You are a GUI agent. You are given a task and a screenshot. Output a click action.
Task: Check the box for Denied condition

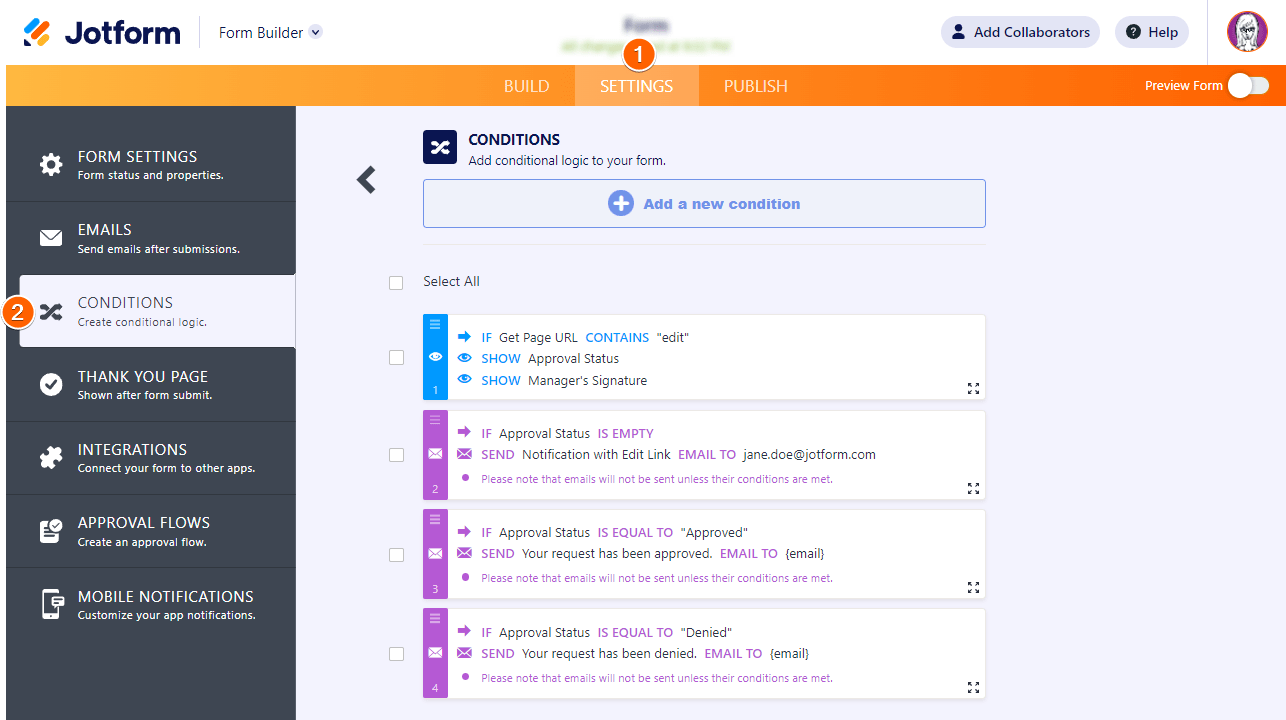click(x=396, y=654)
